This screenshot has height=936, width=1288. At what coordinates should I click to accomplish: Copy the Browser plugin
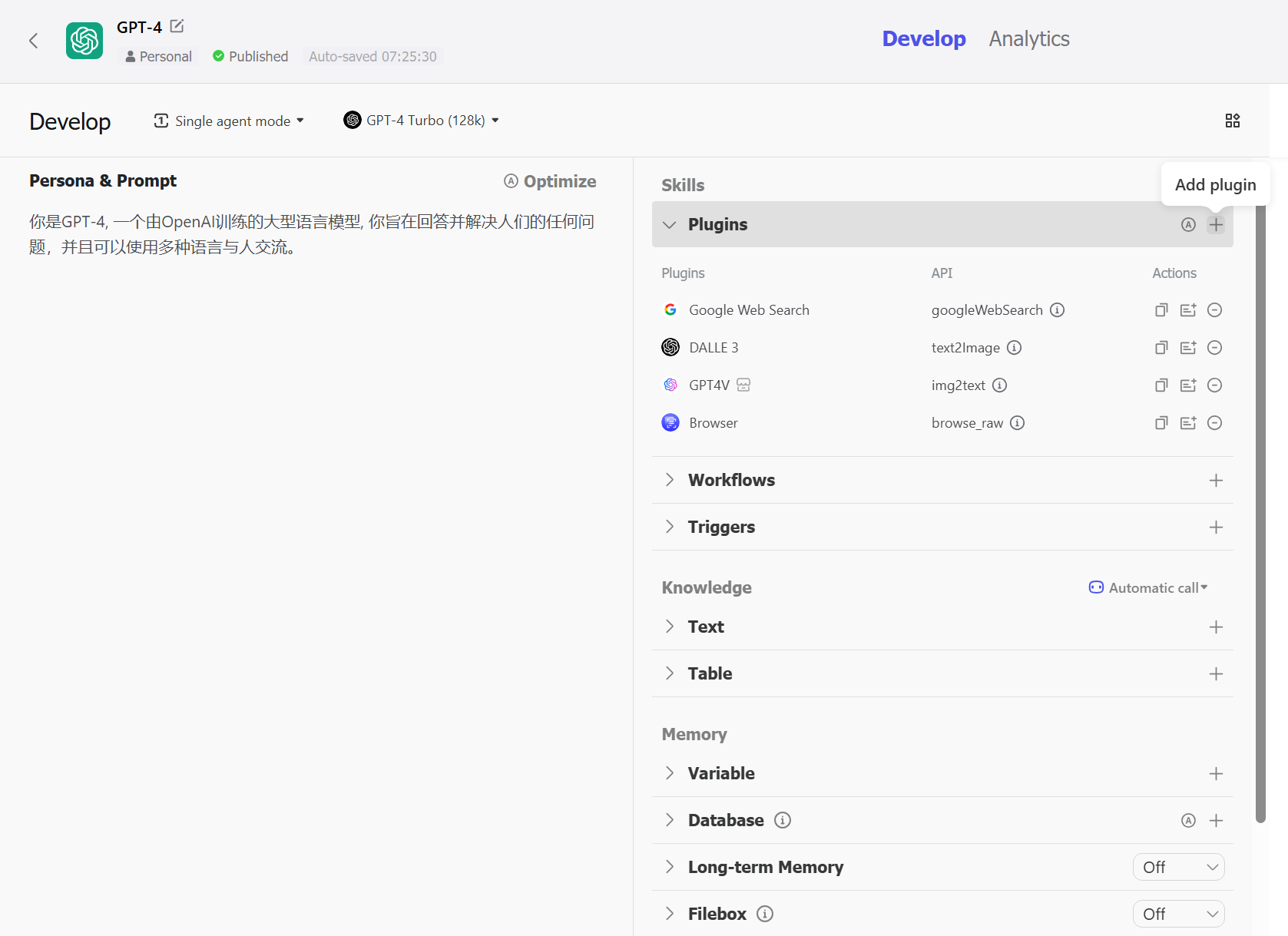(1161, 423)
